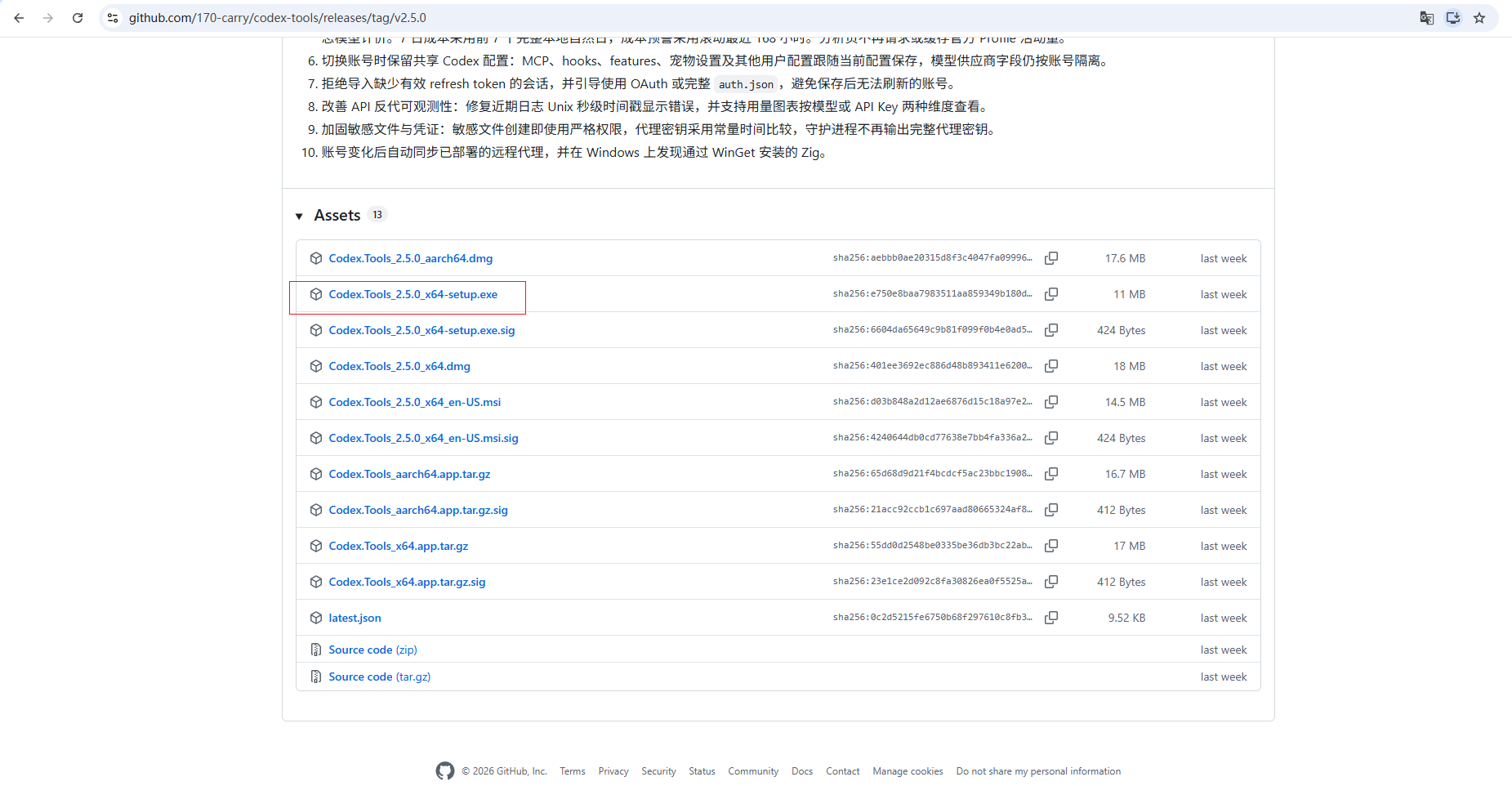
Task: Download Codex.Tools_x64.app.tar.gz.sig
Action: 407,582
